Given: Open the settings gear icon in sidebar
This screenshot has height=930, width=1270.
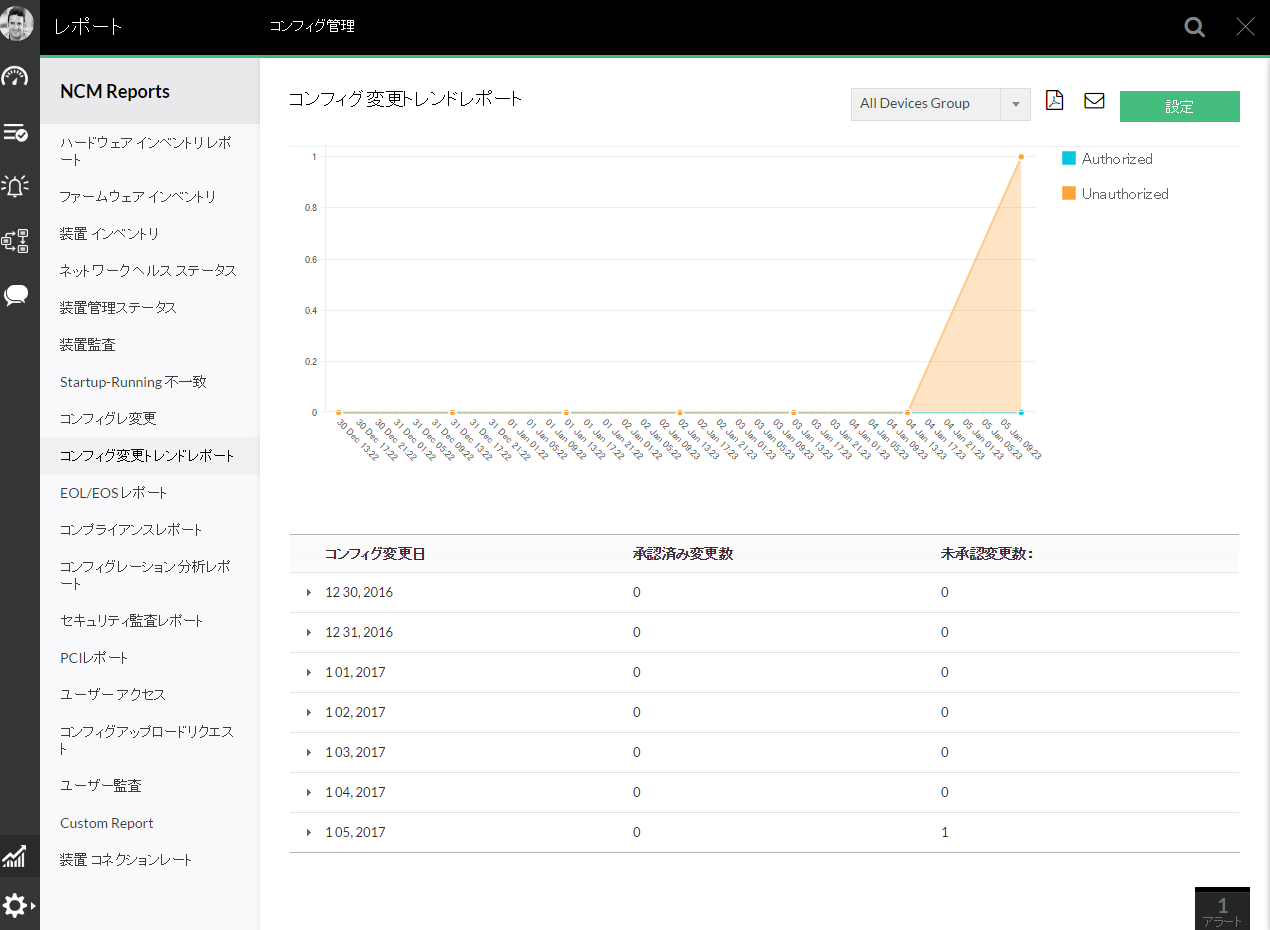Looking at the screenshot, I should [16, 906].
